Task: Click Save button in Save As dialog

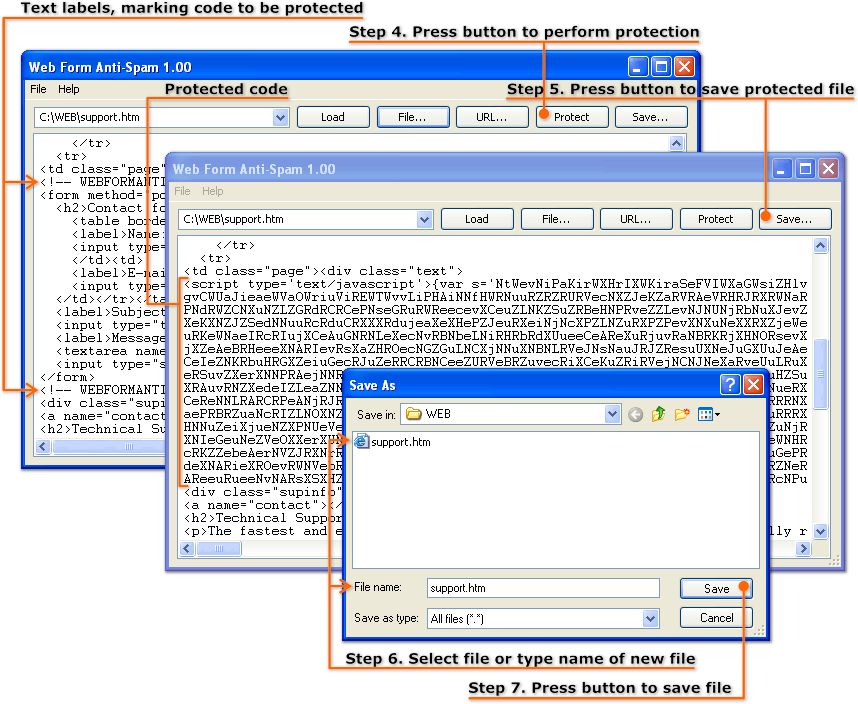Action: [x=716, y=589]
